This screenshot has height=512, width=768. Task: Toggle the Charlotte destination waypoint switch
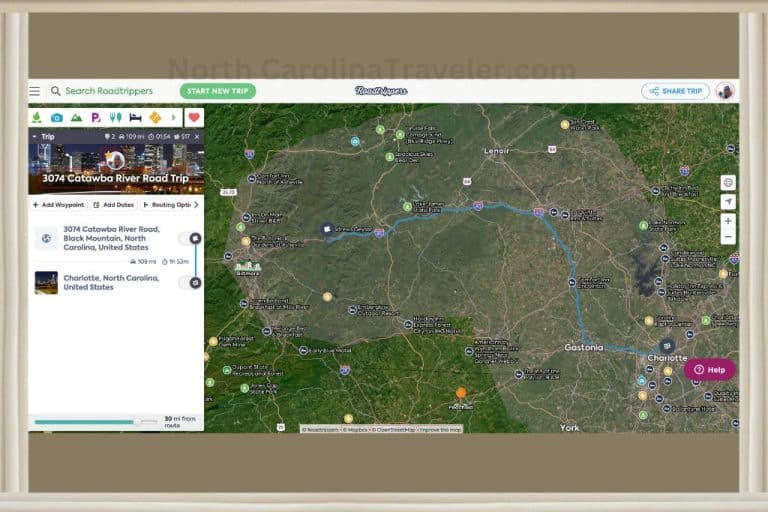[x=190, y=283]
